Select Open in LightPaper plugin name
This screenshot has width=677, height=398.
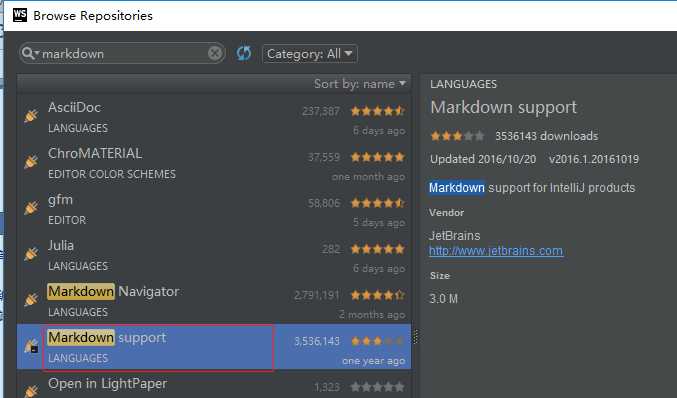(108, 384)
